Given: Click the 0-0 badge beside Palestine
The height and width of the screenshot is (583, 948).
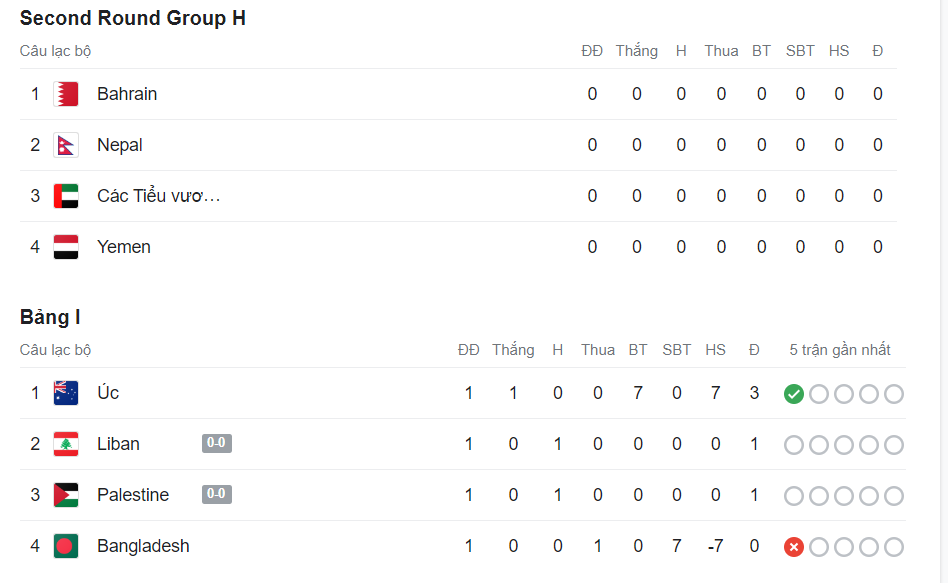Looking at the screenshot, I should pos(216,494).
